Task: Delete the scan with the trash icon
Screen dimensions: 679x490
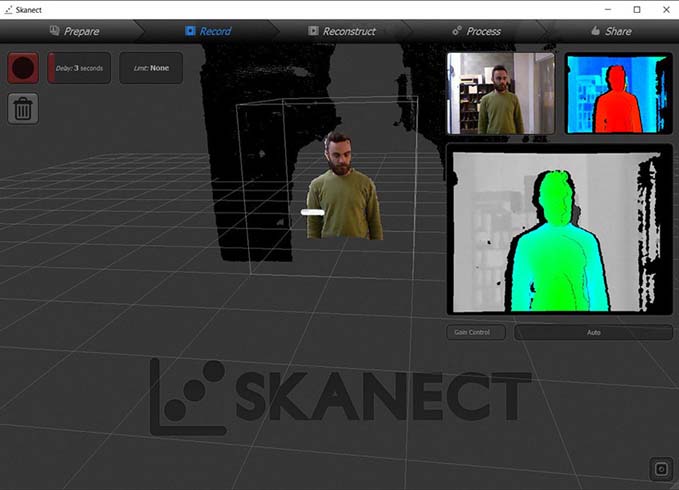Action: point(23,109)
